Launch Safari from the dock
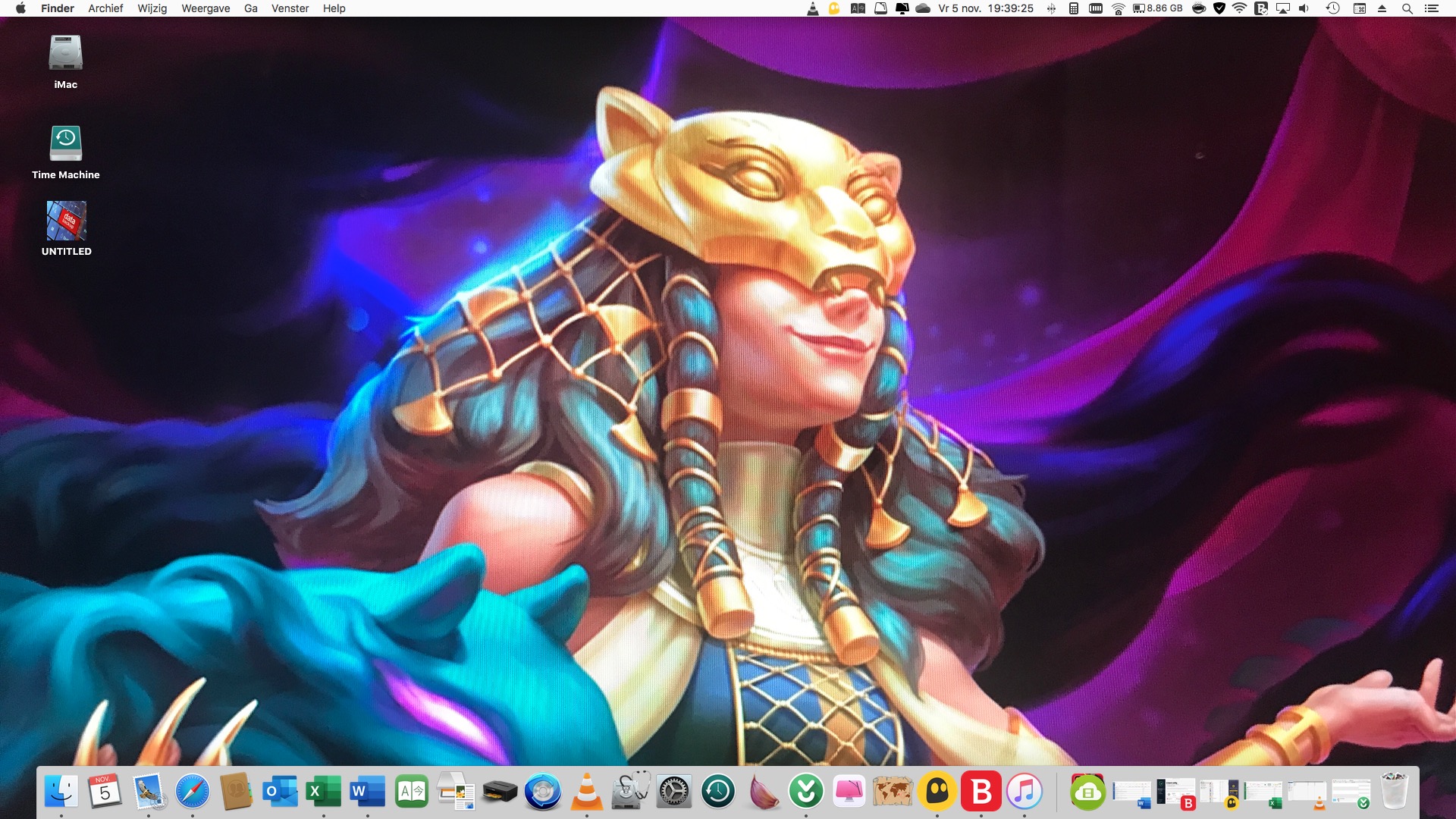The width and height of the screenshot is (1456, 819). click(x=193, y=792)
